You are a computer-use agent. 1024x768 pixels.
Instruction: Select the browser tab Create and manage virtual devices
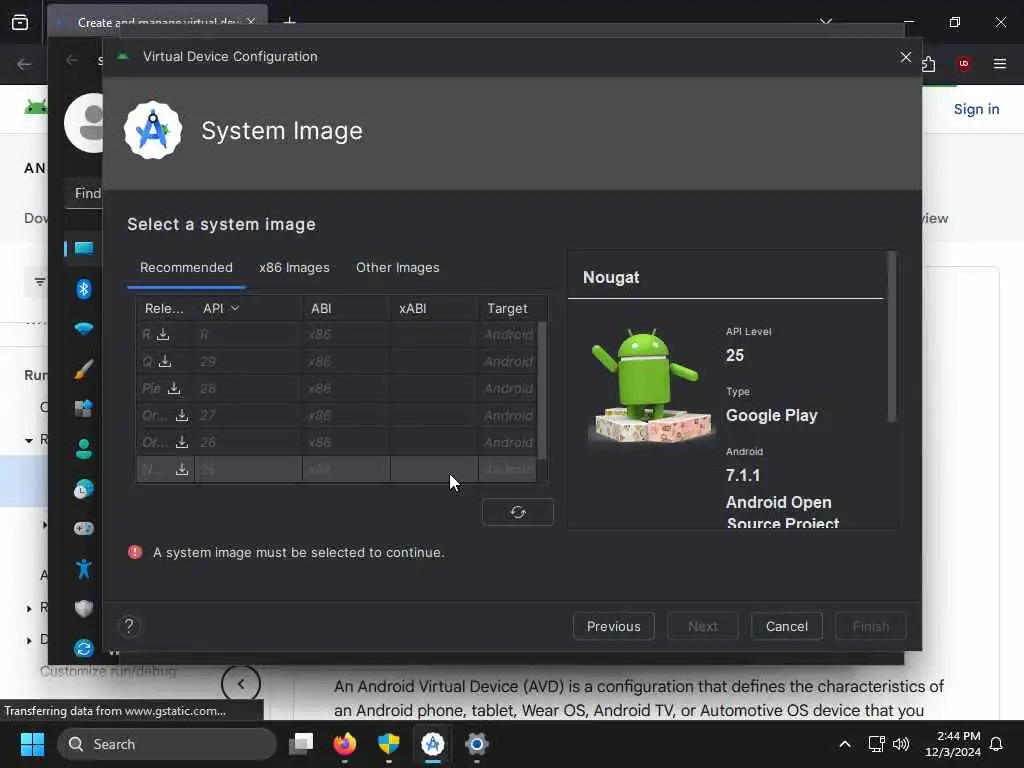point(157,22)
